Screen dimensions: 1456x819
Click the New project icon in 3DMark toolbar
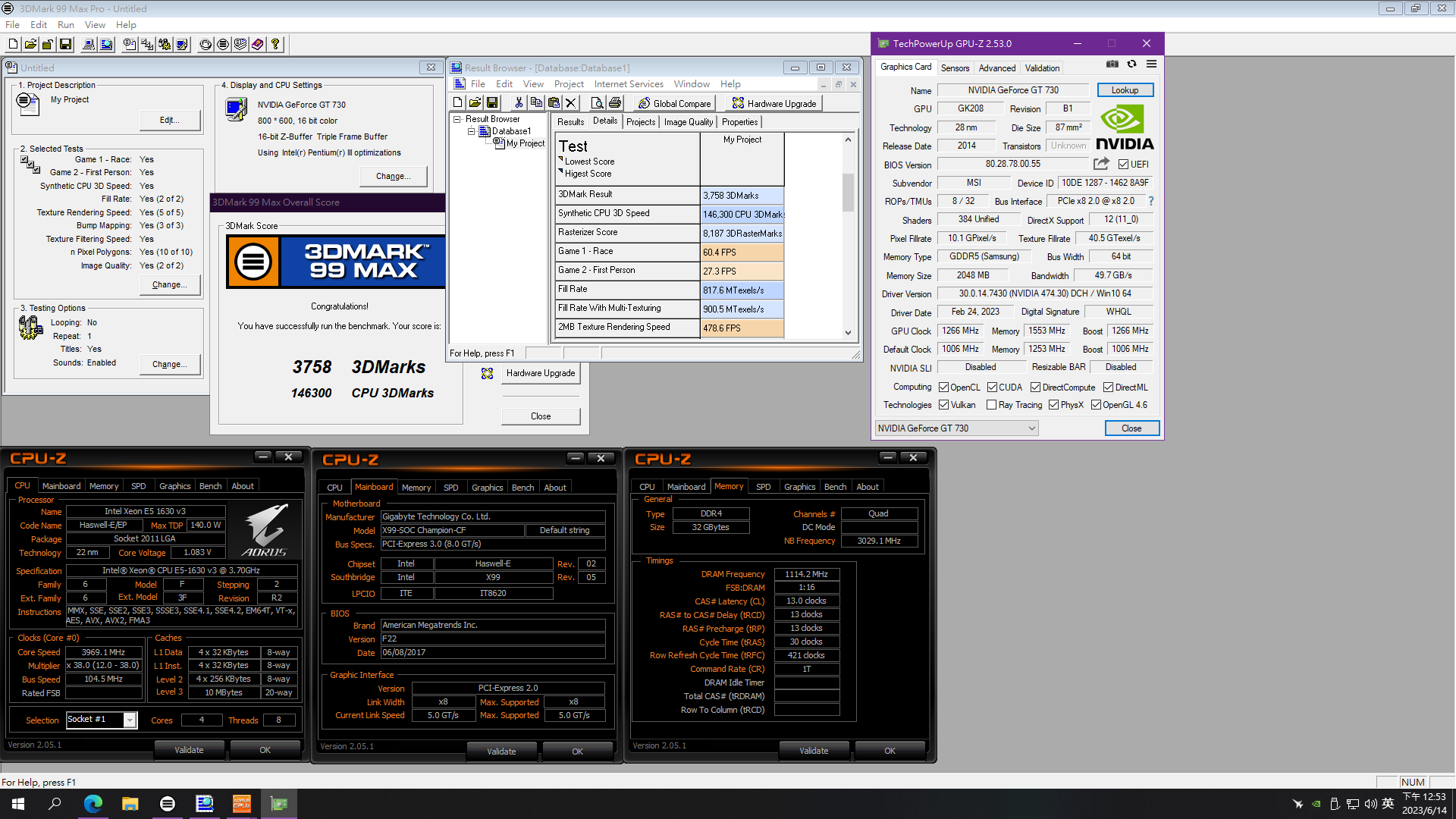click(x=13, y=45)
